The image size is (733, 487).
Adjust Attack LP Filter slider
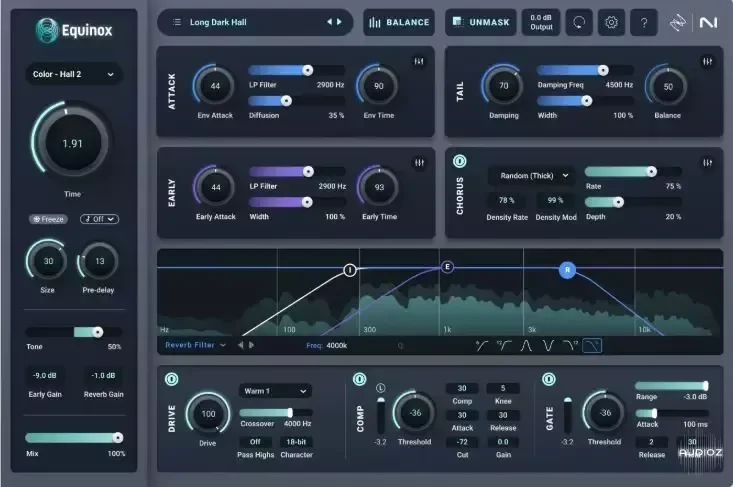point(296,71)
